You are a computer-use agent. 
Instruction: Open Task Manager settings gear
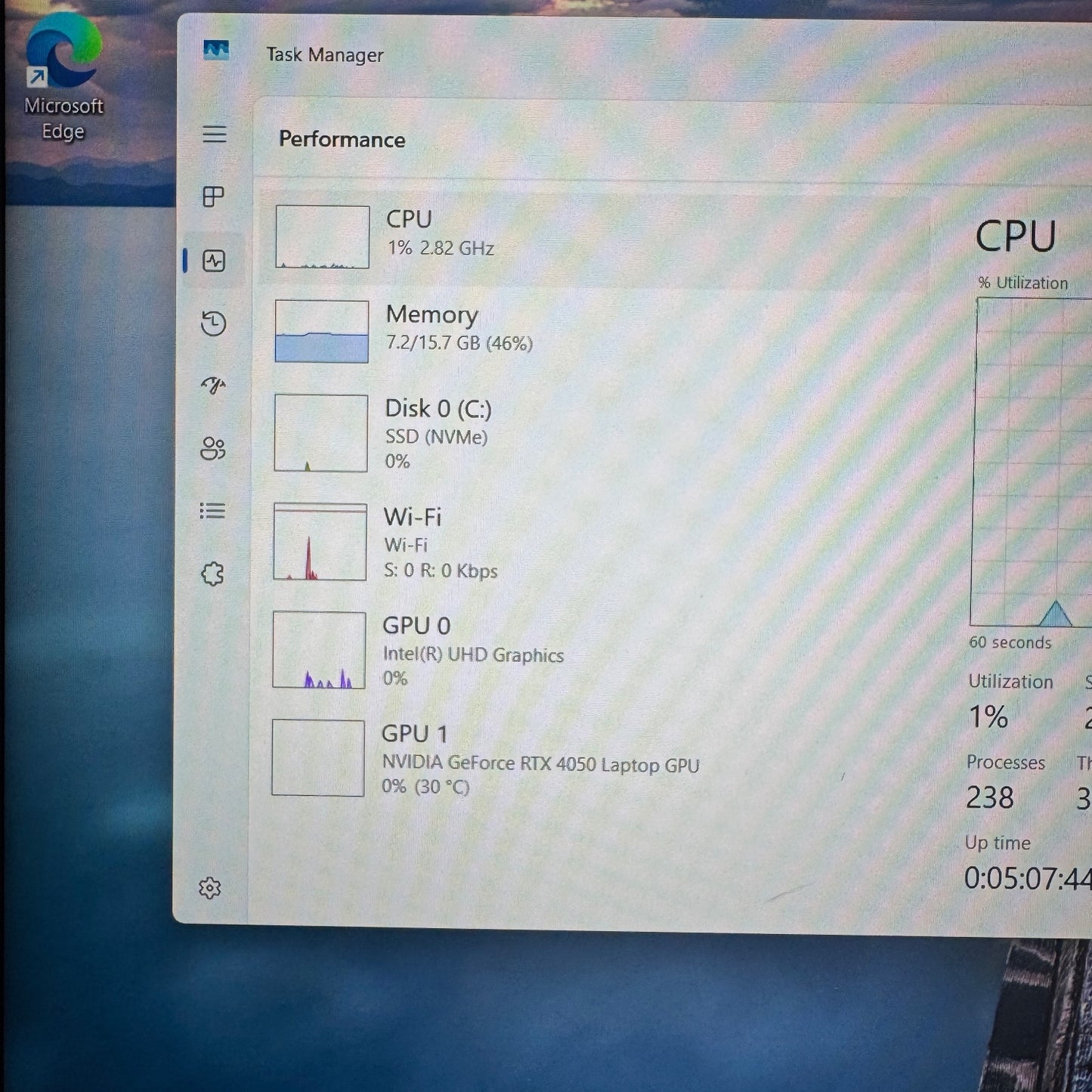210,888
